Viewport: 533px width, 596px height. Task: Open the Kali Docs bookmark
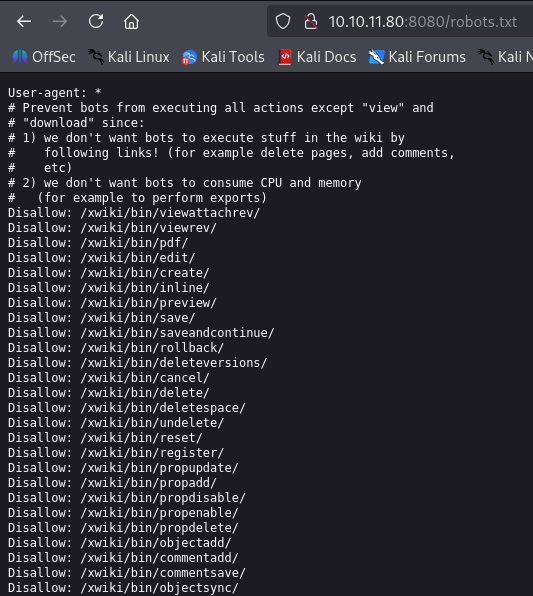point(318,57)
